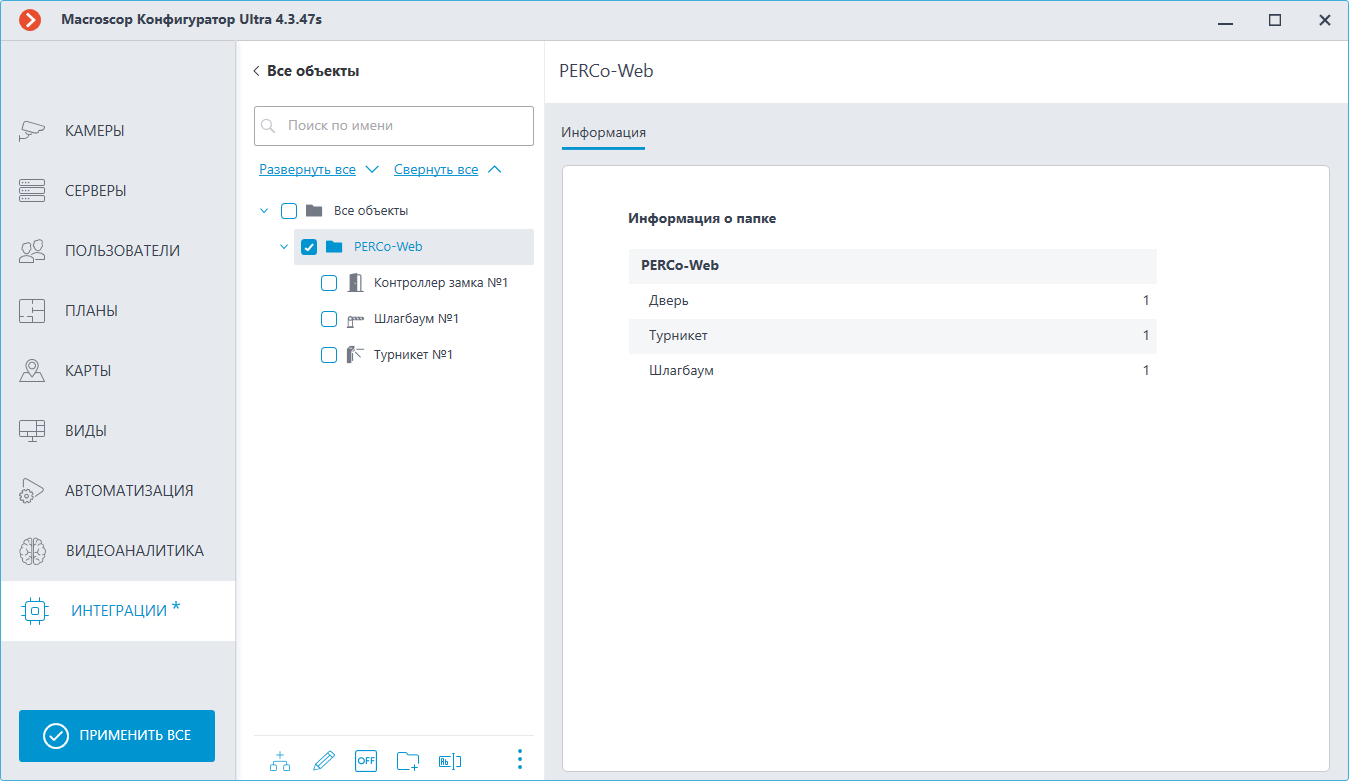
Task: Tick the Все объекты root checkbox
Action: (x=289, y=211)
